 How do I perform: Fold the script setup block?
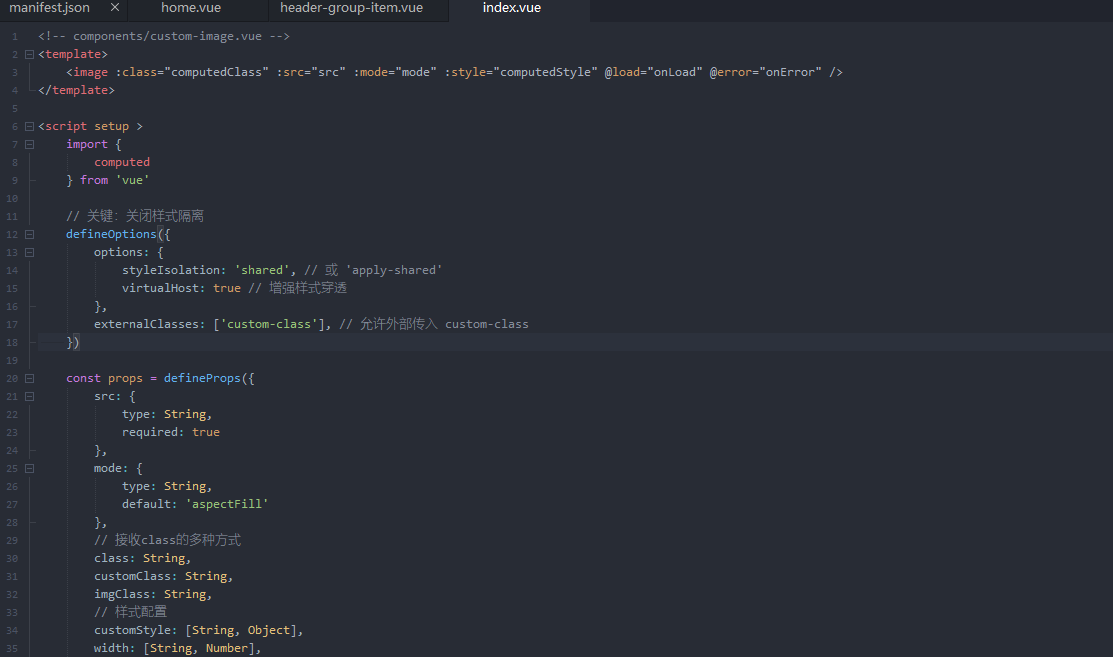[x=30, y=126]
